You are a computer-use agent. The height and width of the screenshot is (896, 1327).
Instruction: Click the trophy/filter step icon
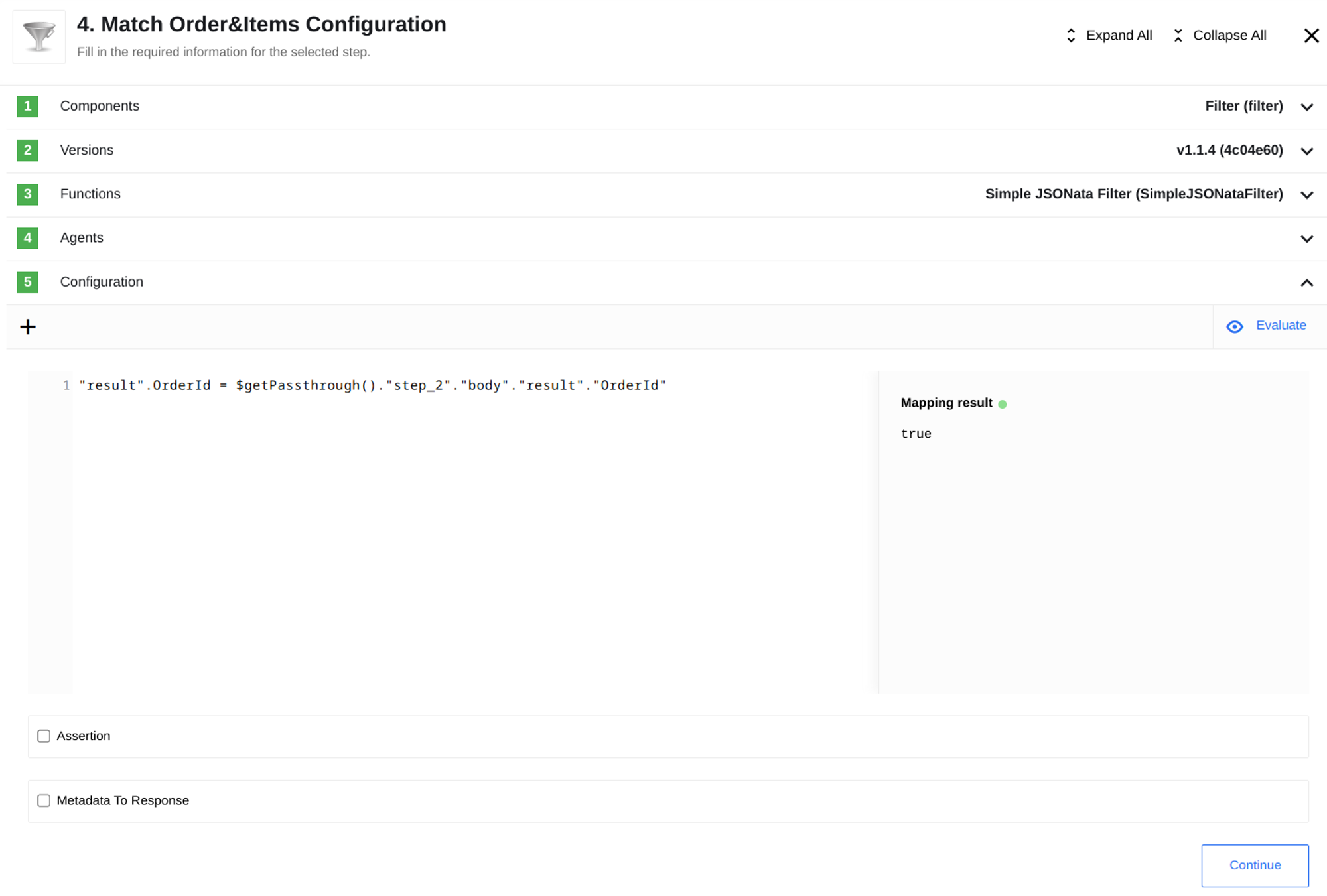coord(38,37)
